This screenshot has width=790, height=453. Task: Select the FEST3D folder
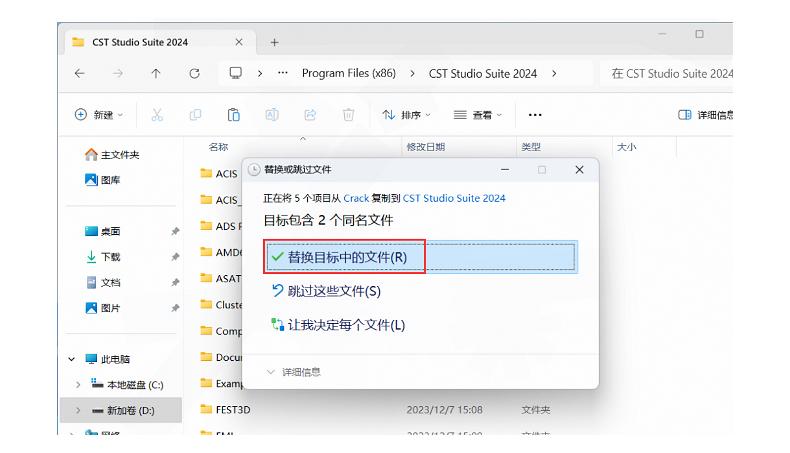[225, 410]
